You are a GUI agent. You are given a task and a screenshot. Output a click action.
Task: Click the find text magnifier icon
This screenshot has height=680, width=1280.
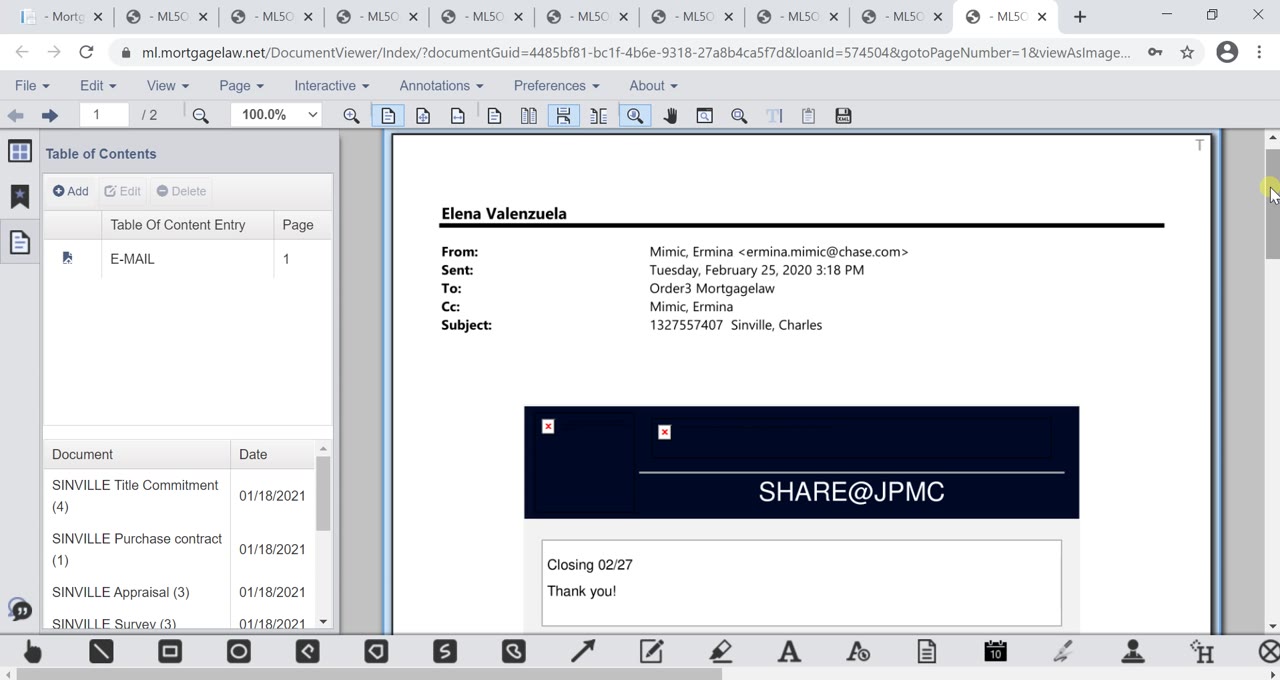tap(739, 116)
